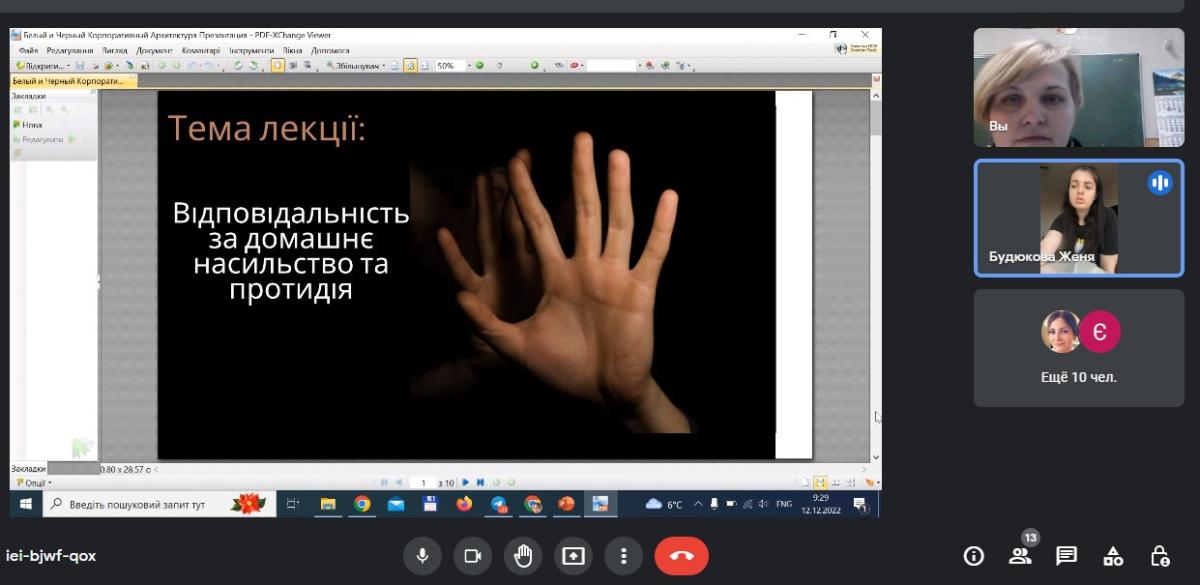
Task: Click the weather widget showing 6°C
Action: coord(665,504)
